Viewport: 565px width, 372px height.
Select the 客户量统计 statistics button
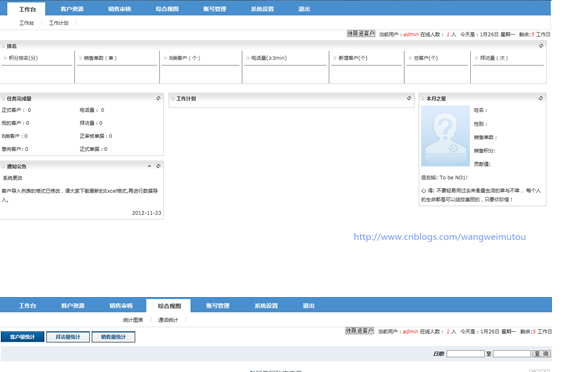pyautogui.click(x=23, y=337)
